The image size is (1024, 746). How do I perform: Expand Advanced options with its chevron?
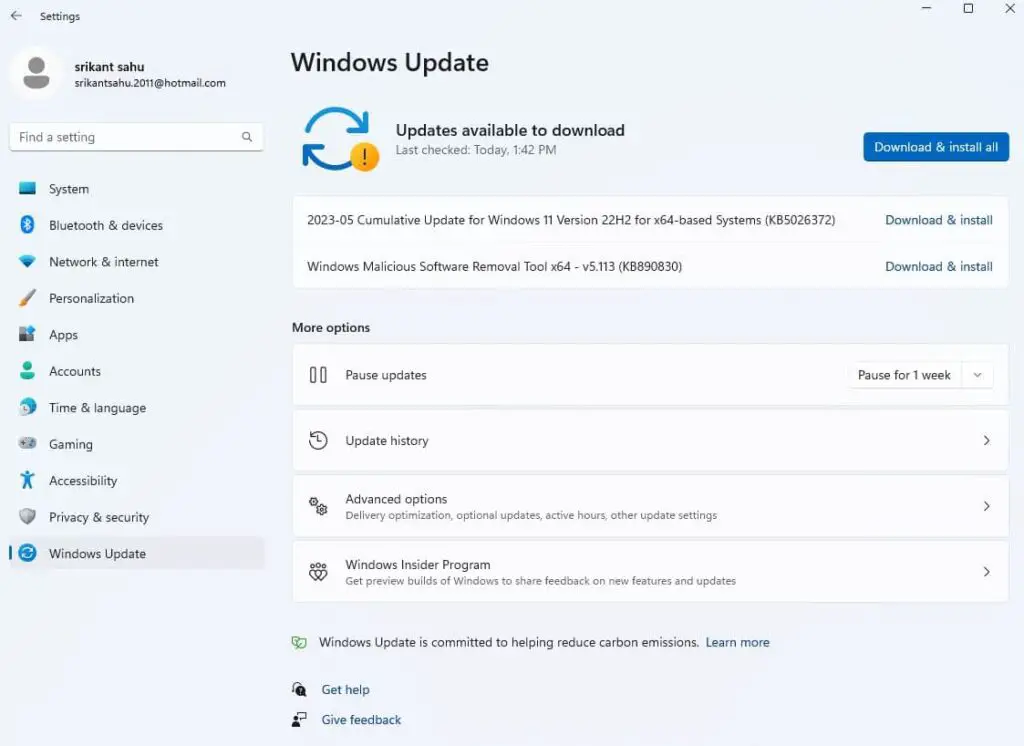tap(986, 506)
